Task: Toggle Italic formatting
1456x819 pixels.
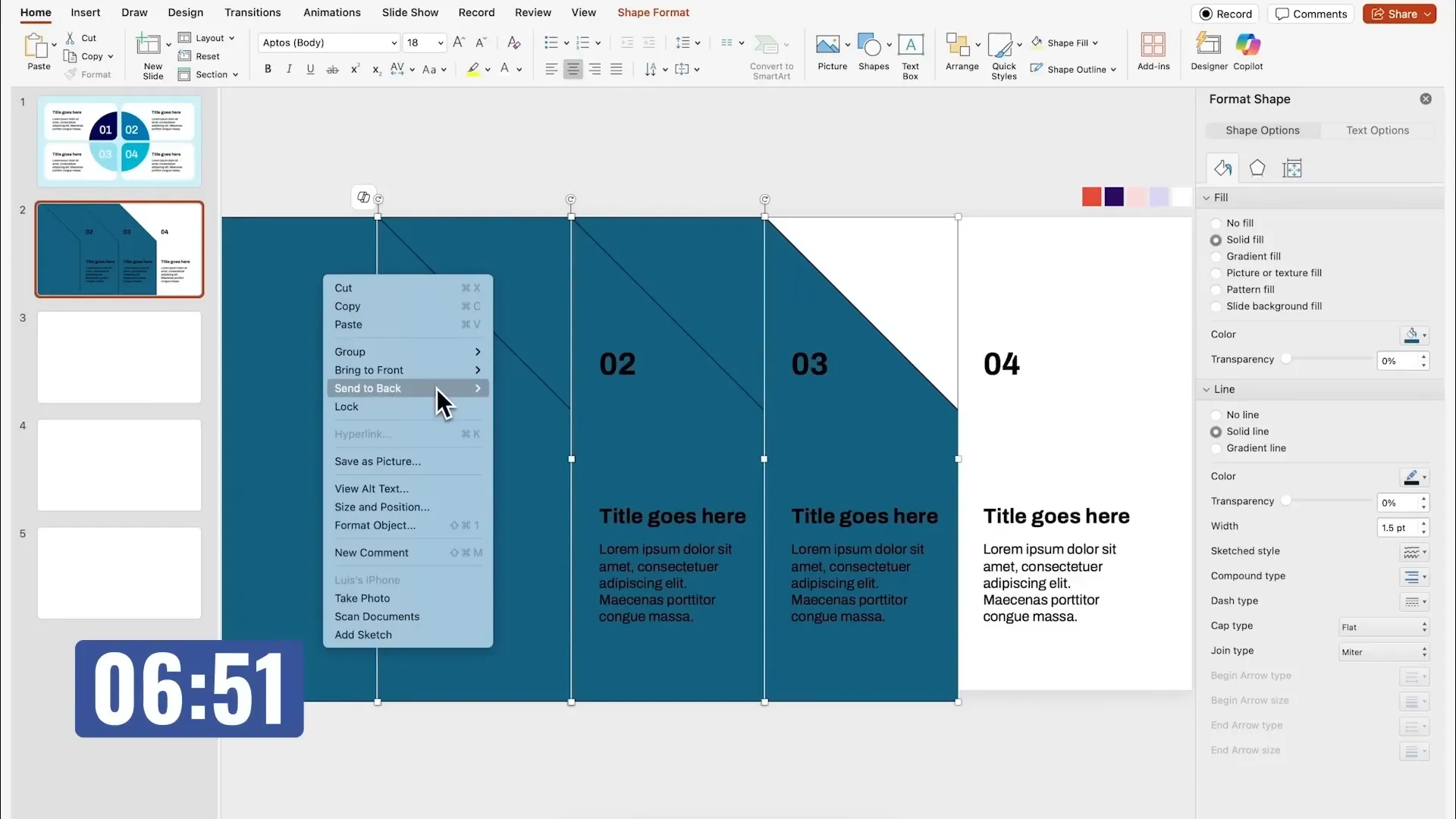Action: (x=289, y=69)
